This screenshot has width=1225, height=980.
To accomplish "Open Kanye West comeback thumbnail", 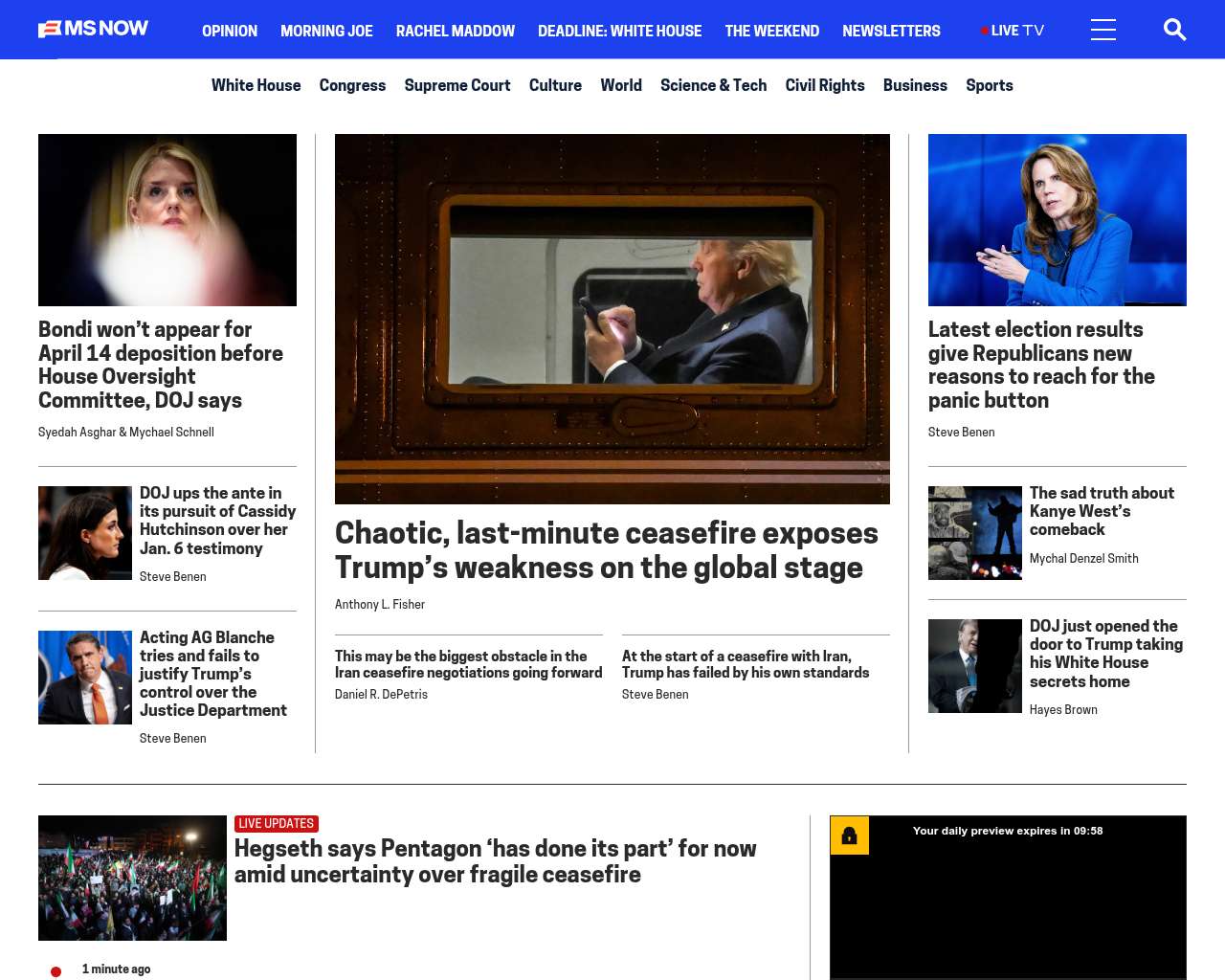I will coord(975,533).
